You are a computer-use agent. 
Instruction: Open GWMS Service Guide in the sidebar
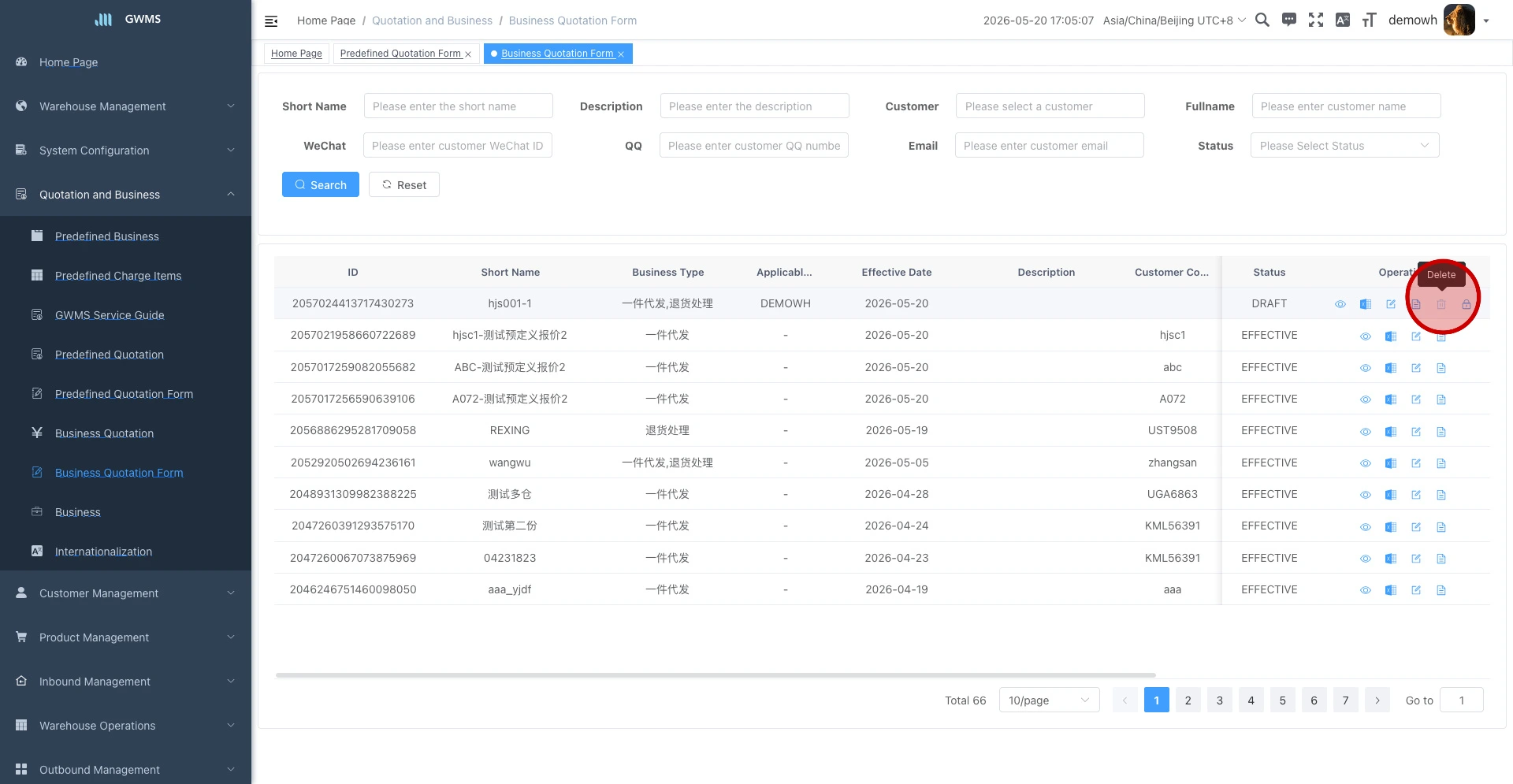[126, 315]
